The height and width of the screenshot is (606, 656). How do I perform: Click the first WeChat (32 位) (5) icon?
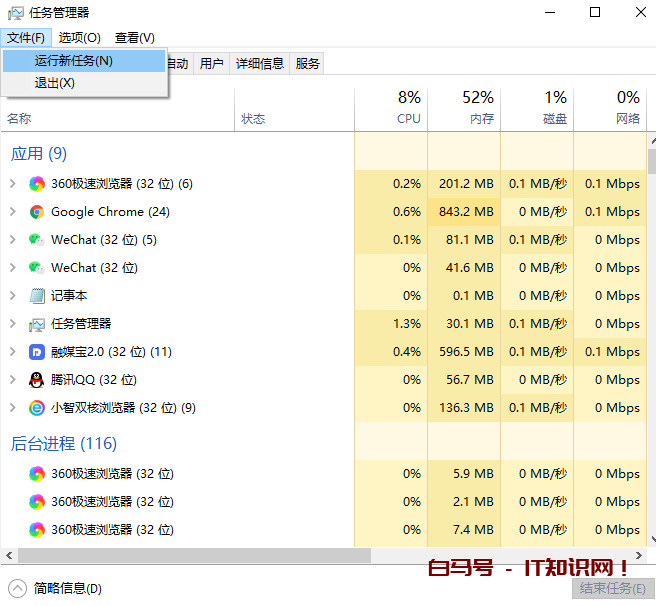coord(37,240)
